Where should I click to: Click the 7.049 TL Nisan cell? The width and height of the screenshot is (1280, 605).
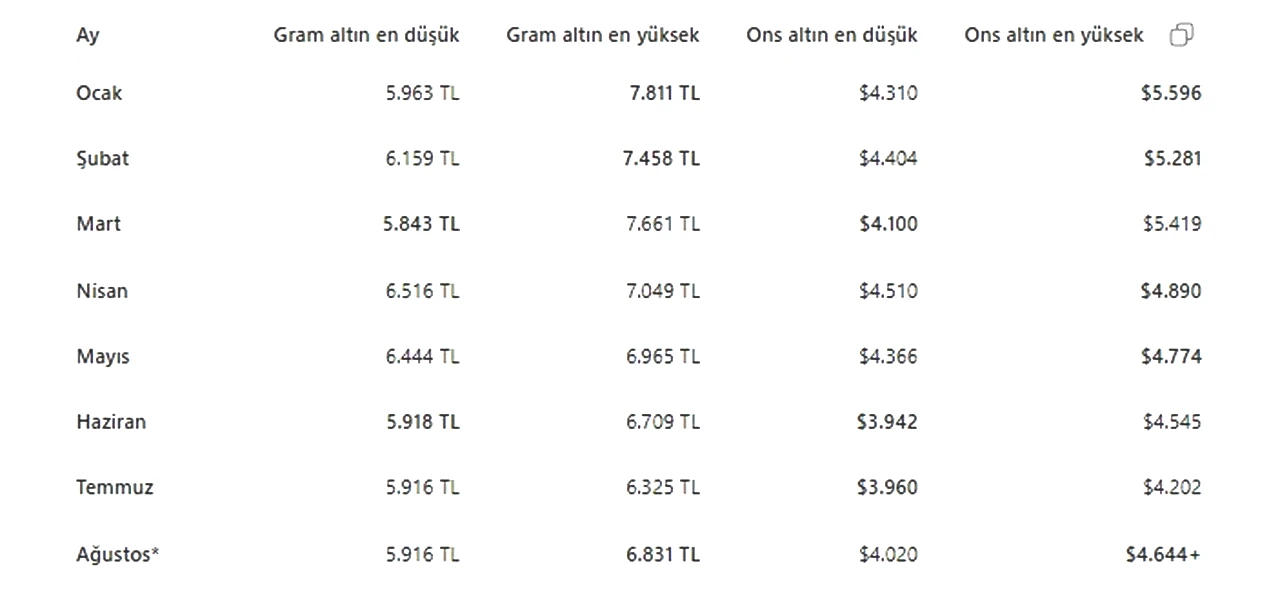pos(663,291)
